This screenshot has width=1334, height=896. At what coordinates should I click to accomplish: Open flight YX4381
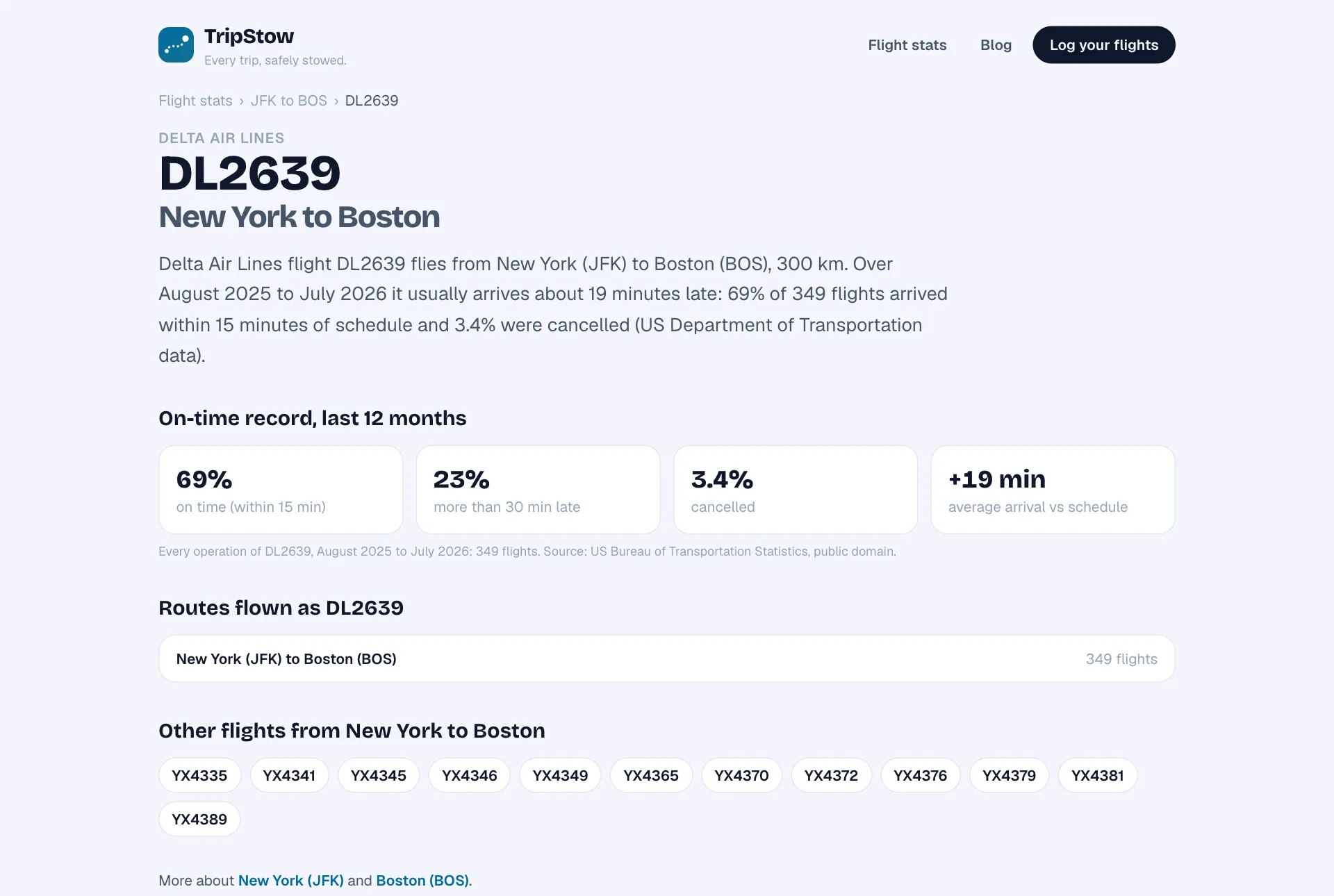click(x=1098, y=775)
